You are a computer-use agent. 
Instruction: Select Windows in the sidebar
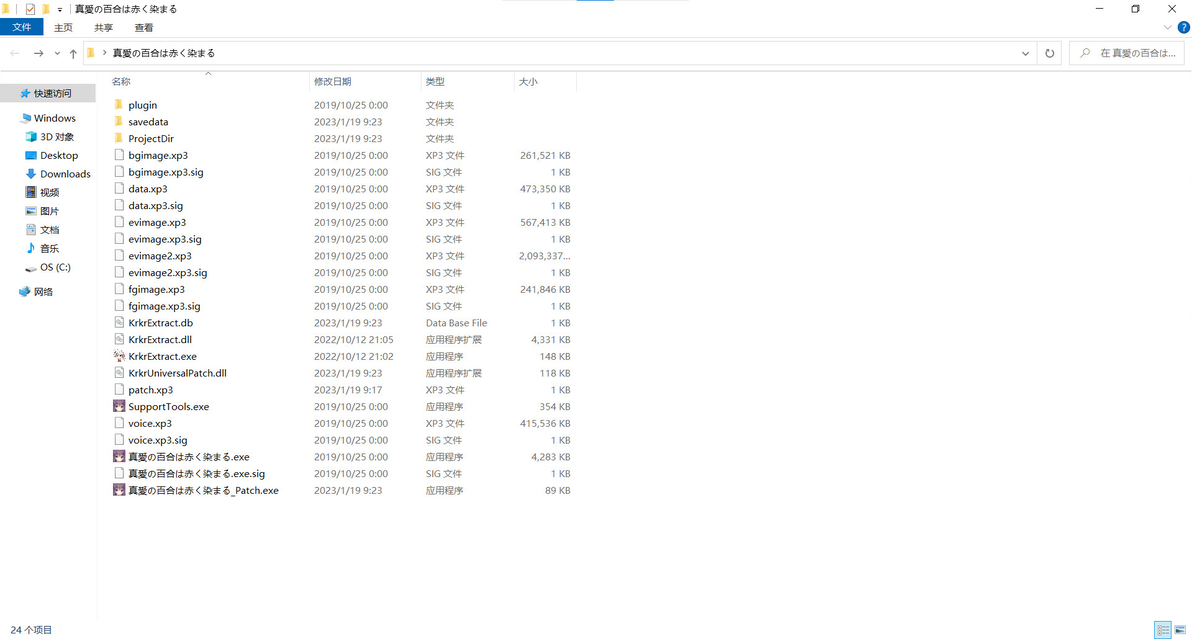(x=48, y=118)
